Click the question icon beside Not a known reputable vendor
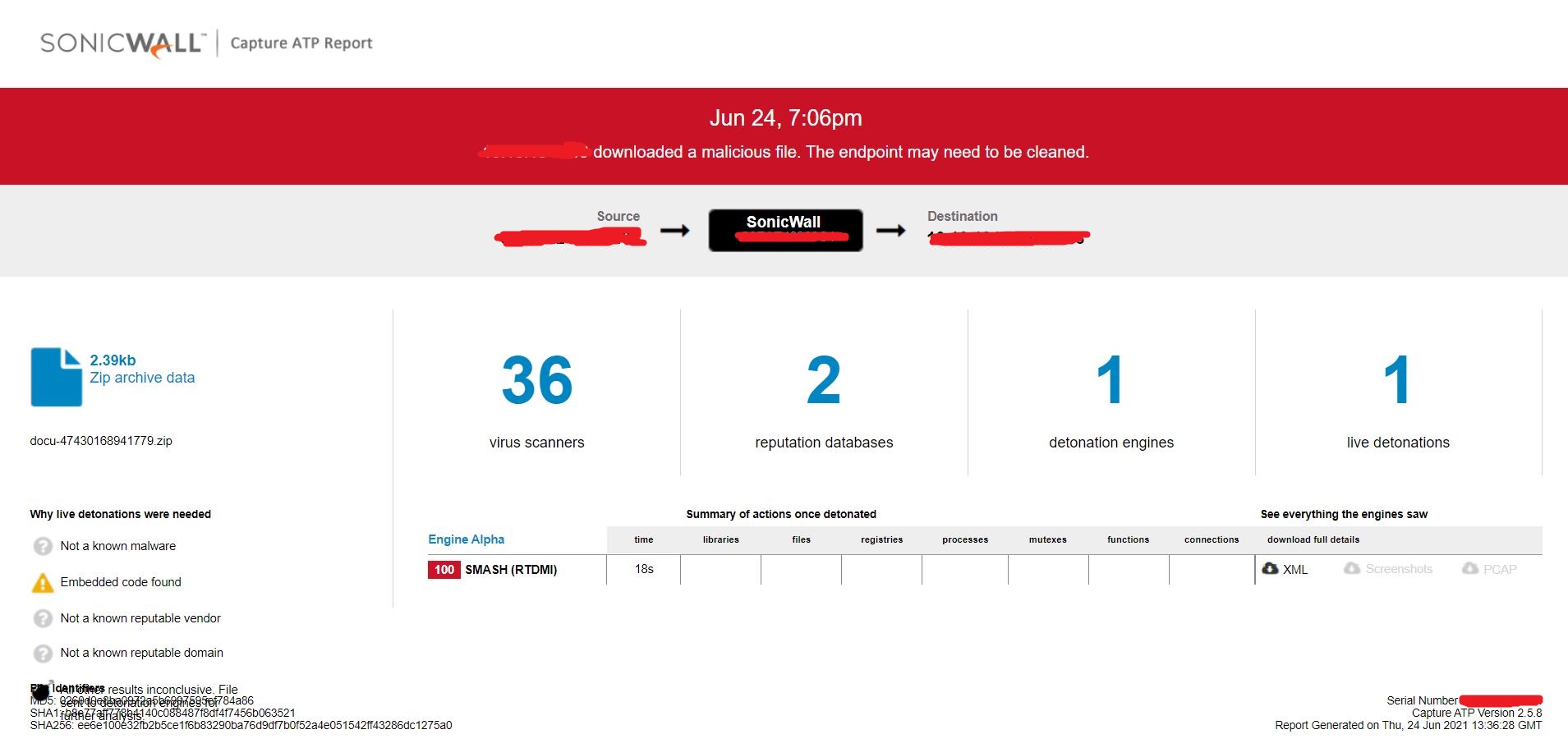Screen dimensions: 1568x748 43,618
